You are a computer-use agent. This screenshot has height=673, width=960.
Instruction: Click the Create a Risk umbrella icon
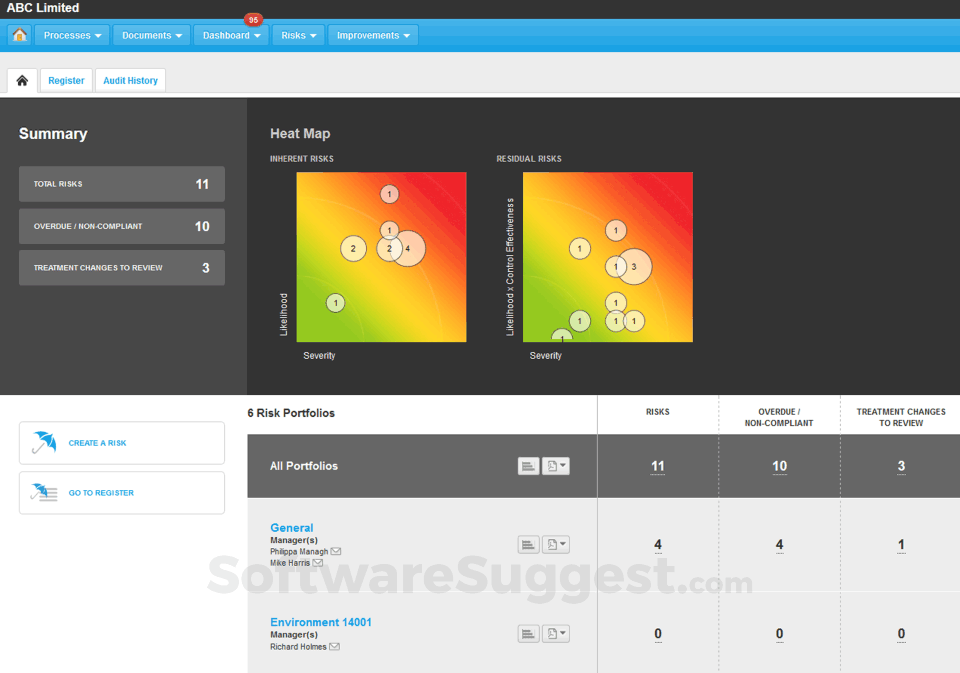pyautogui.click(x=44, y=441)
